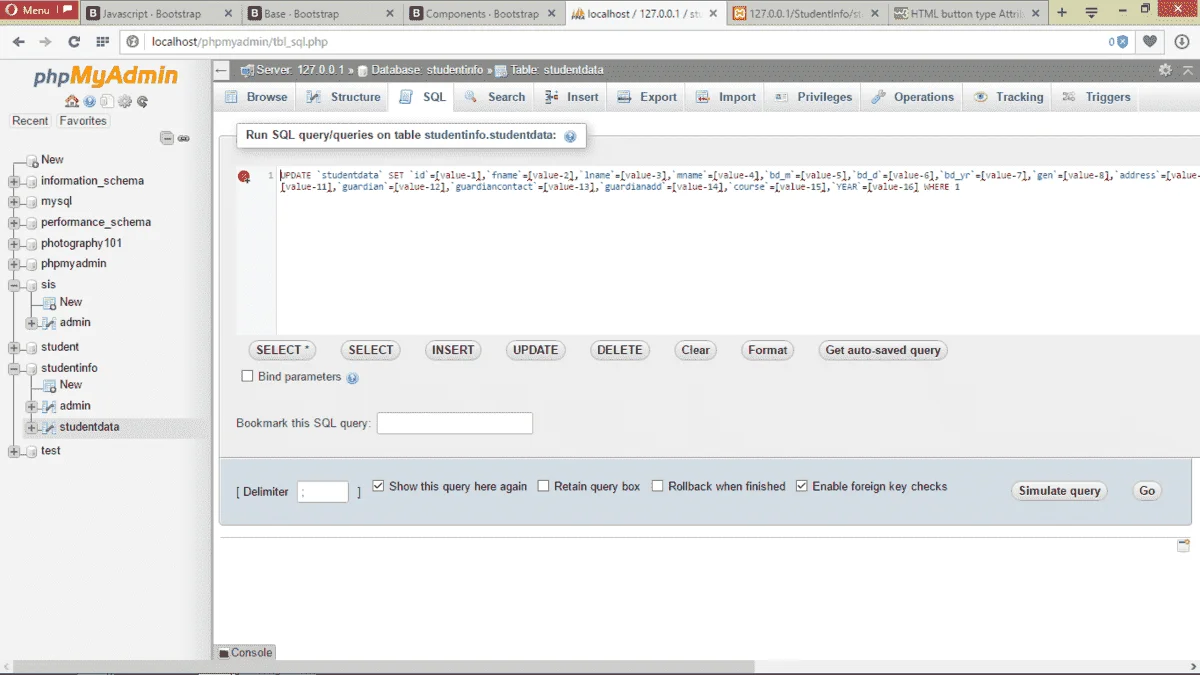The image size is (1200, 675).
Task: Open the Operations tab
Action: click(x=912, y=97)
